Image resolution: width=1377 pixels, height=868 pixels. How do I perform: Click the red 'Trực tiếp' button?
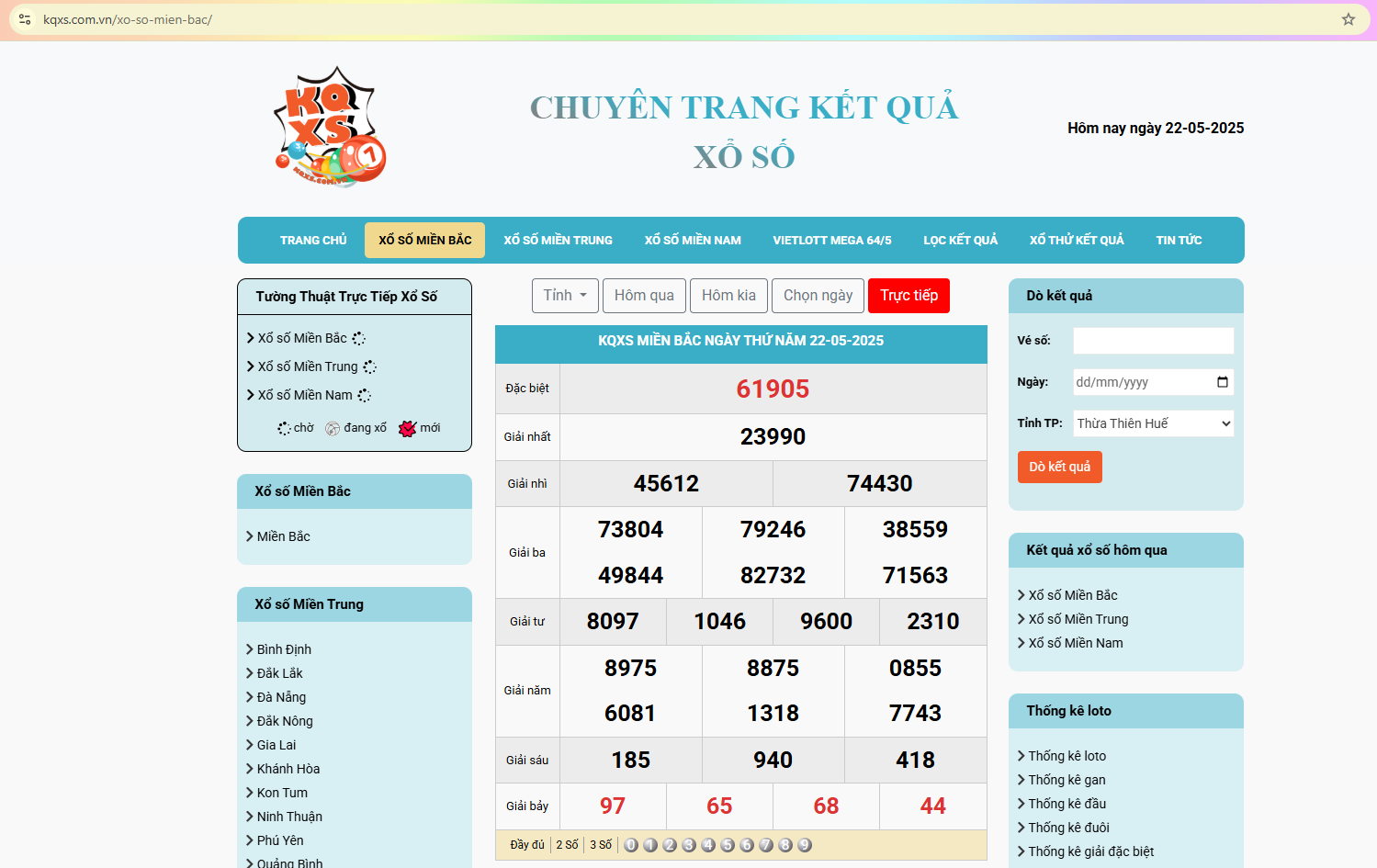[909, 296]
